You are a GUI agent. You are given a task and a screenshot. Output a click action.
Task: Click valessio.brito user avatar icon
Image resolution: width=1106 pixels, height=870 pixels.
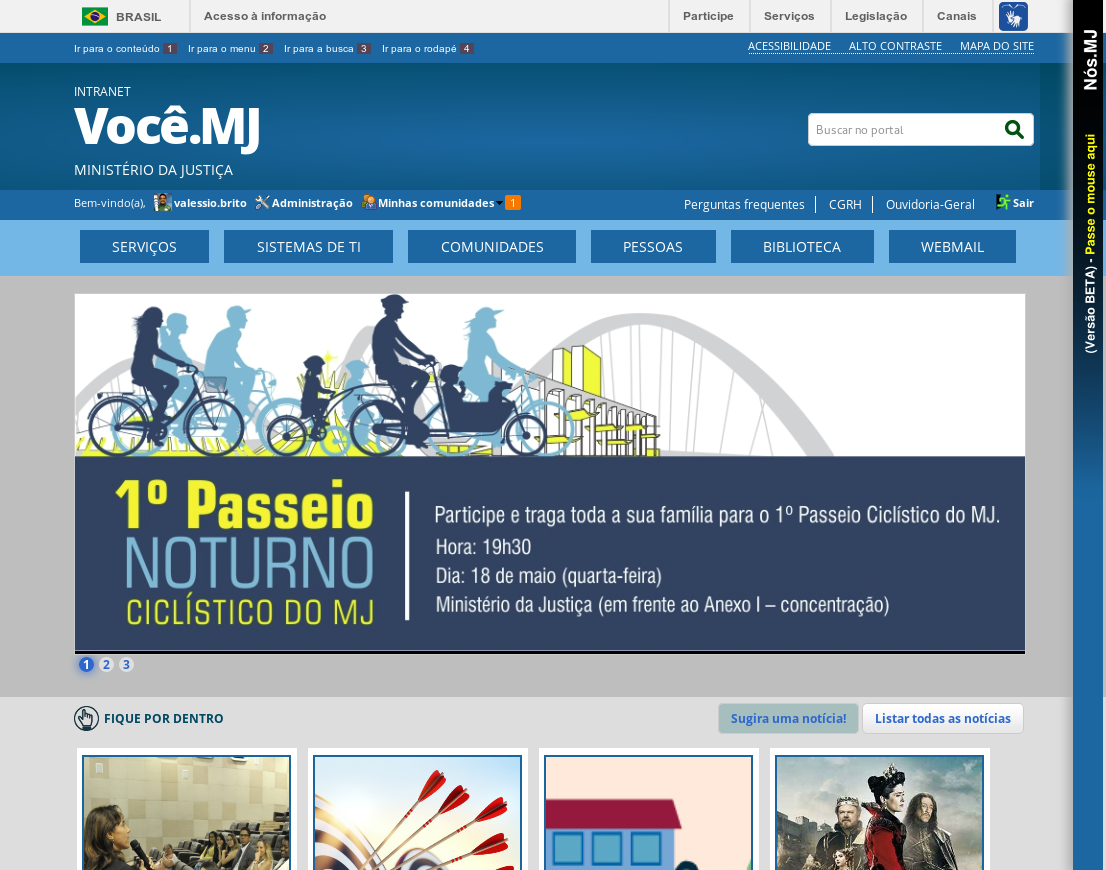(x=162, y=203)
